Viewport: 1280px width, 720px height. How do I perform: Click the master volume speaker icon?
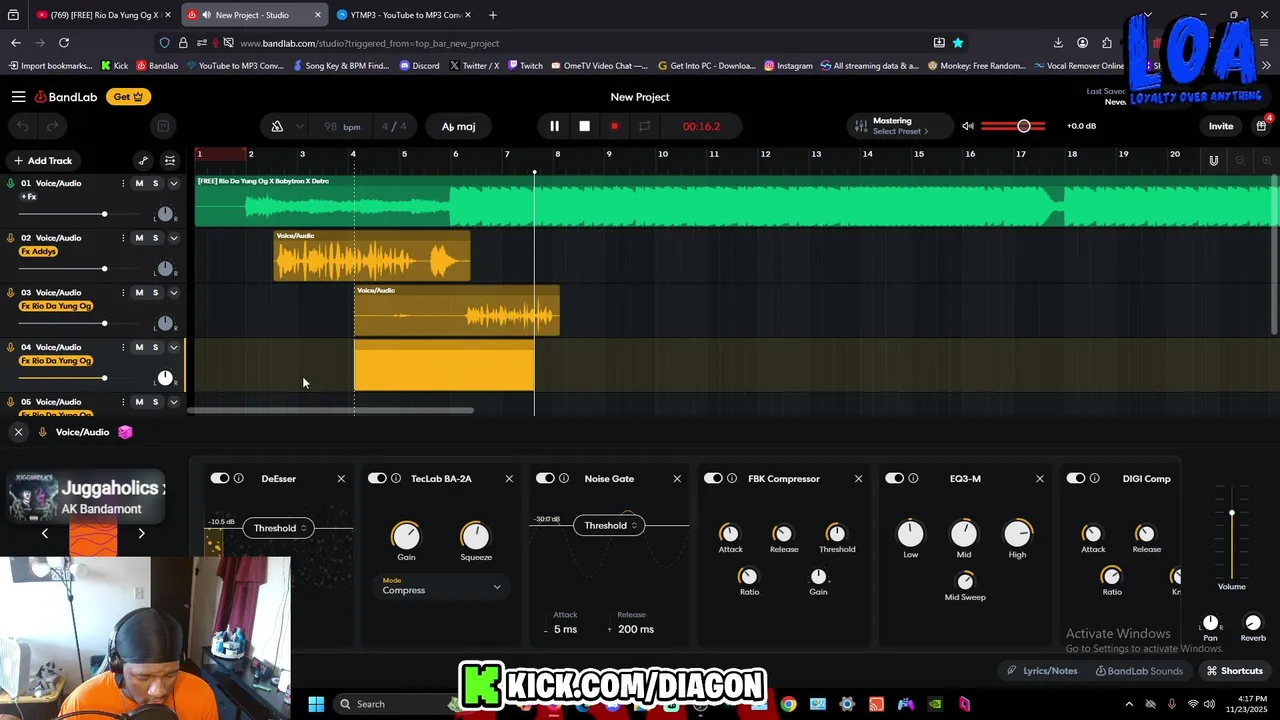point(967,126)
